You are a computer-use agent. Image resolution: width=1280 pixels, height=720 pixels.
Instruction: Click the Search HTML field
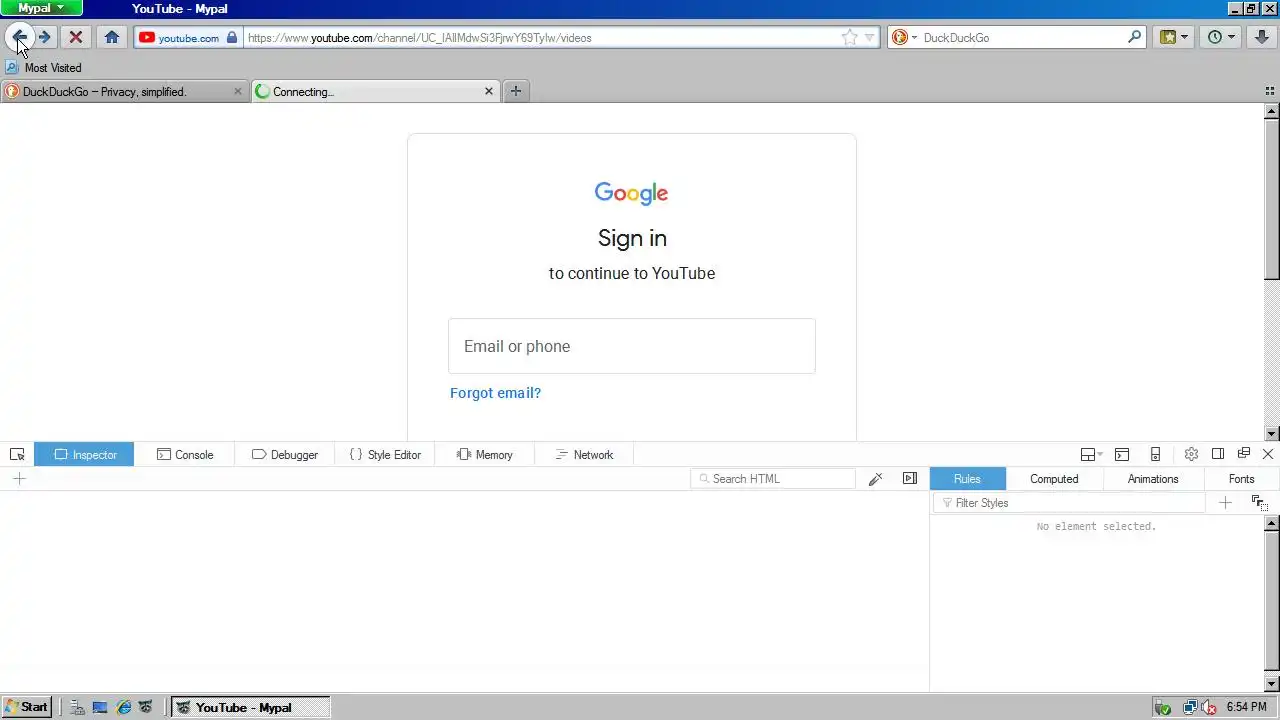(773, 479)
